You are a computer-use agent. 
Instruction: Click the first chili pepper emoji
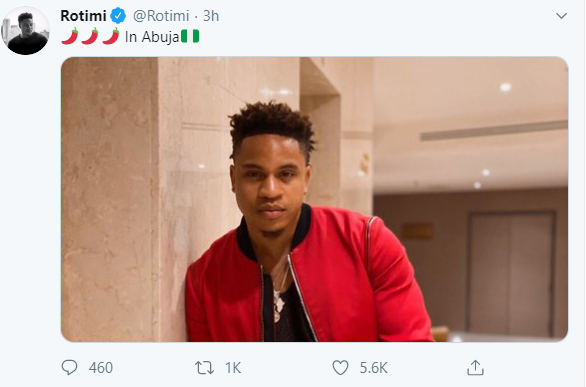[70, 36]
